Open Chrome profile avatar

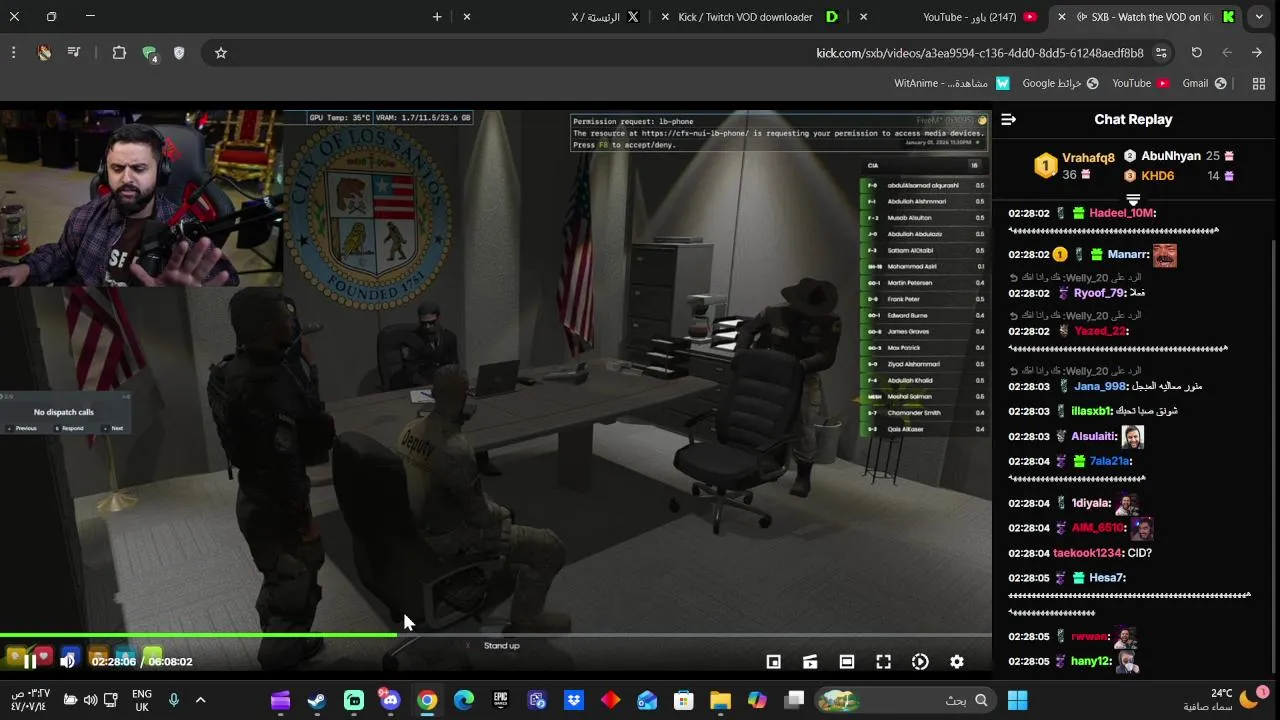[44, 53]
